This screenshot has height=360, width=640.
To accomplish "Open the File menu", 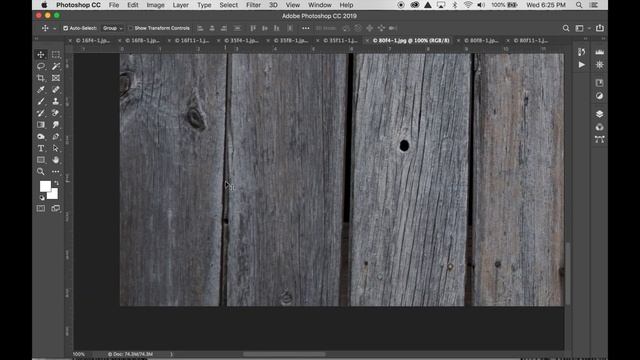I will (x=114, y=5).
